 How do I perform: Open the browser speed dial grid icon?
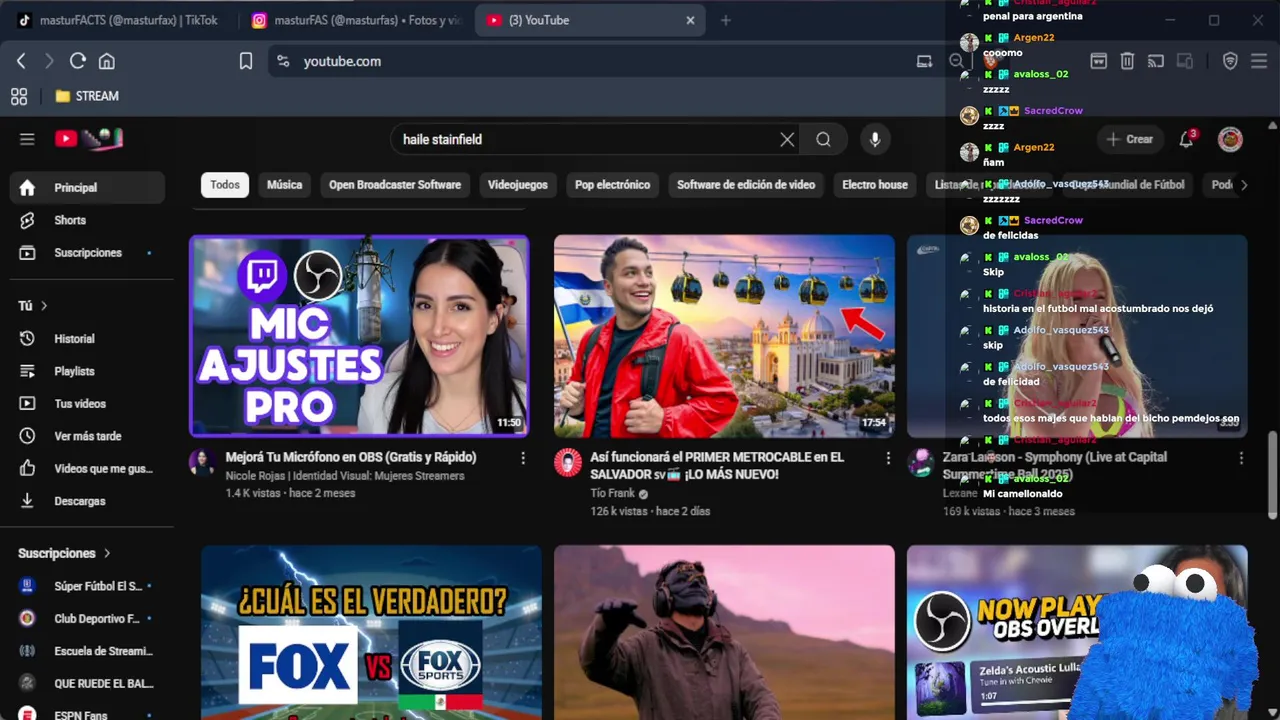click(x=18, y=96)
